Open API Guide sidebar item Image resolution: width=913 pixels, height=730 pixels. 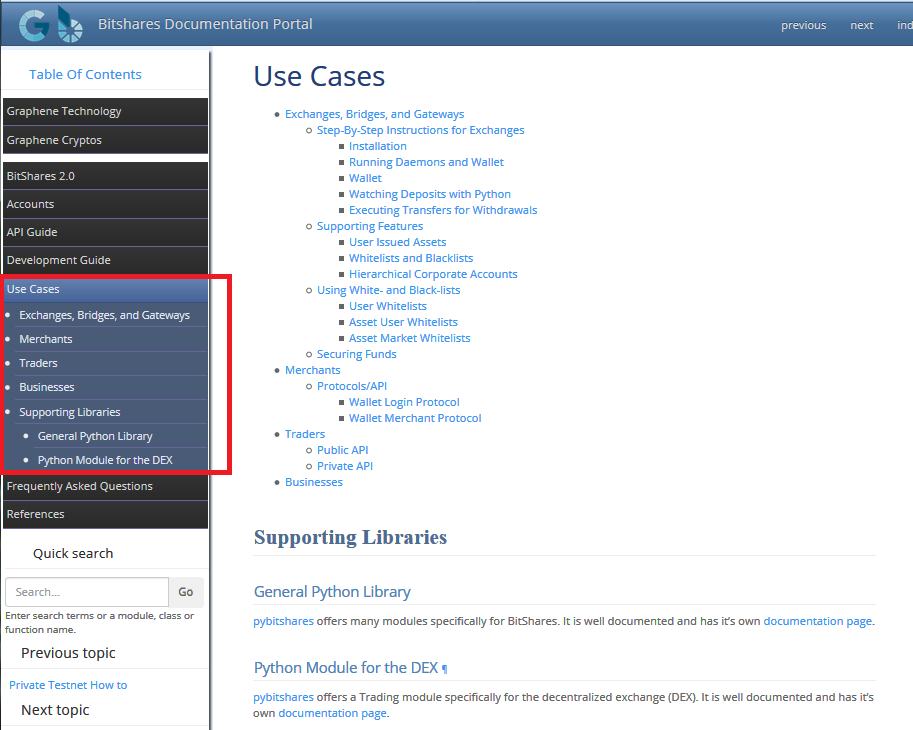(105, 232)
